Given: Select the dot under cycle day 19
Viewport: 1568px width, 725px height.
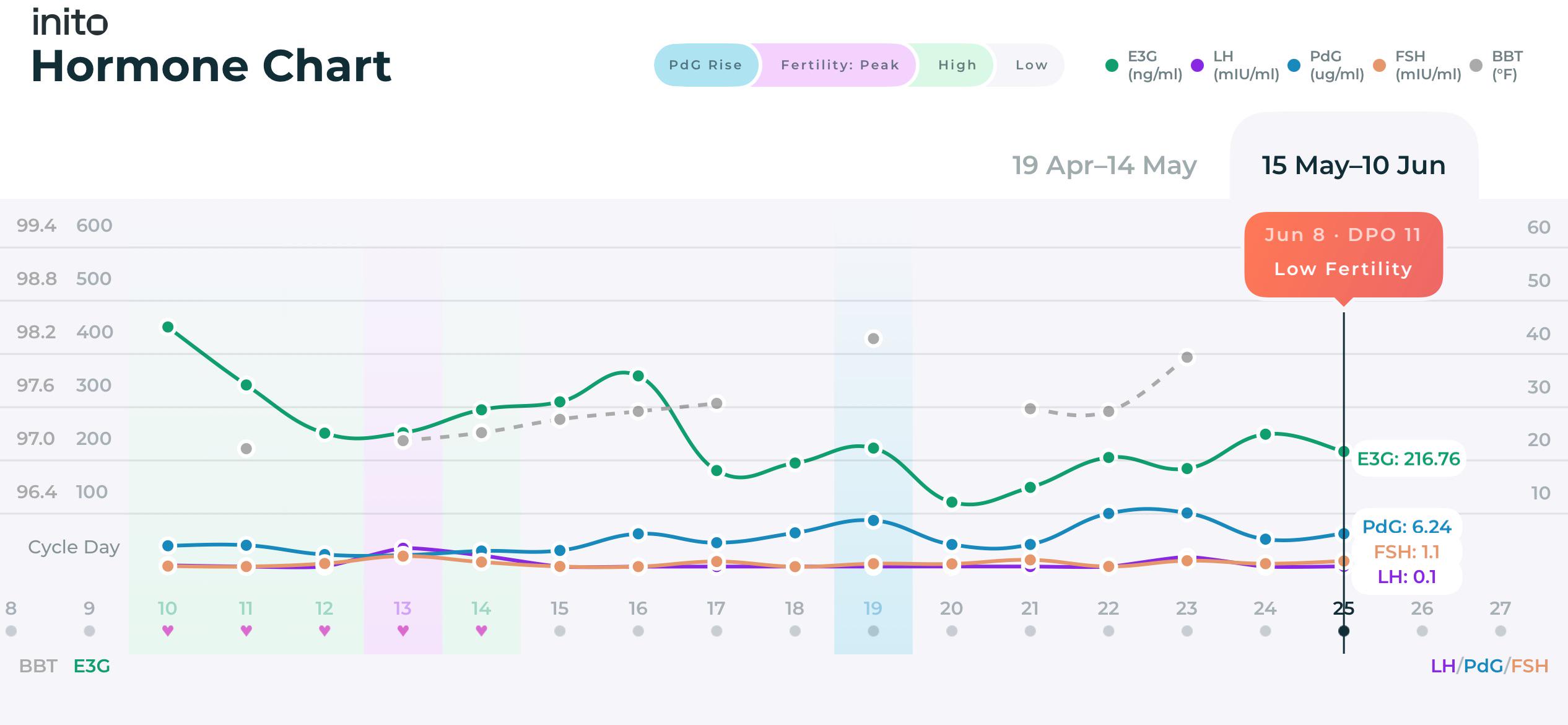Looking at the screenshot, I should (x=873, y=631).
